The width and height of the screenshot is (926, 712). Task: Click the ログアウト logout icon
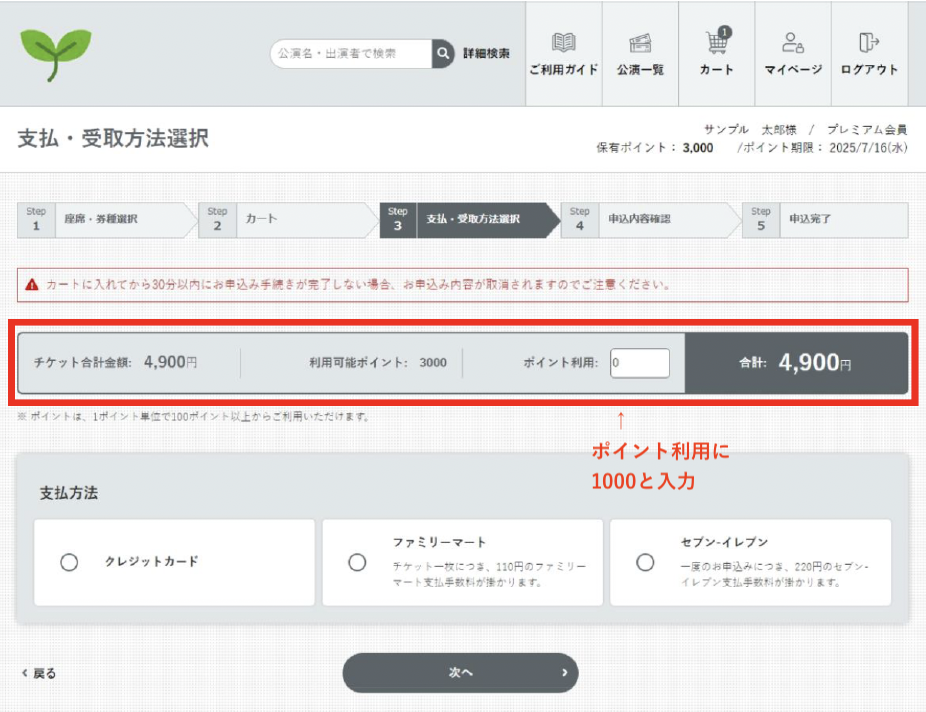868,44
